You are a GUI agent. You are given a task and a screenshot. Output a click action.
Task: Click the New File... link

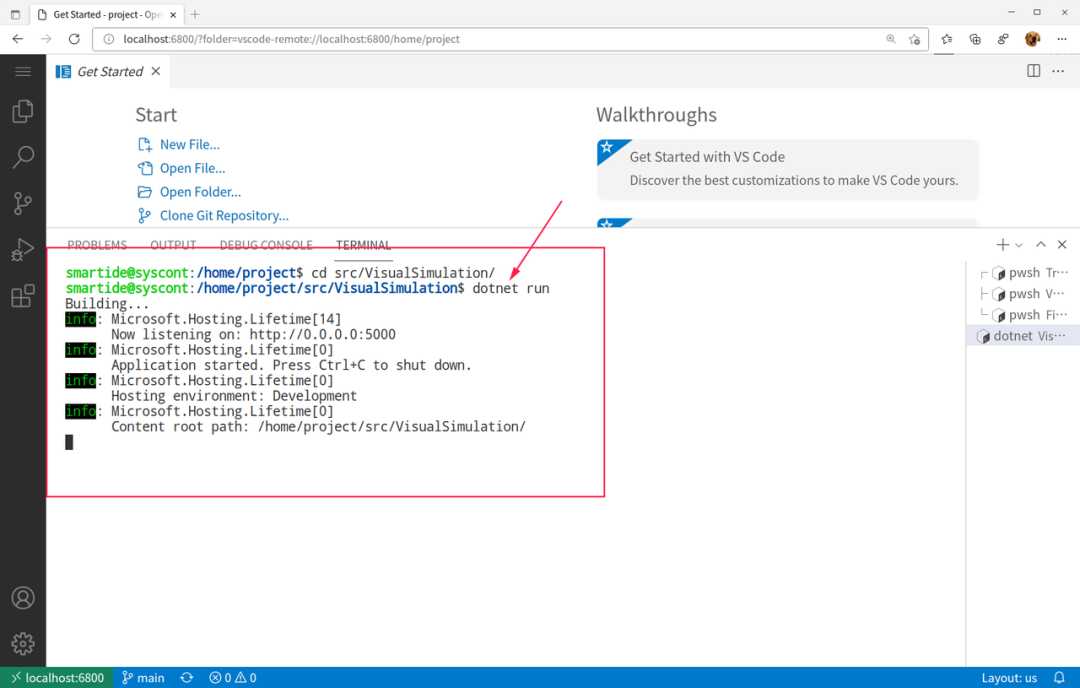189,145
